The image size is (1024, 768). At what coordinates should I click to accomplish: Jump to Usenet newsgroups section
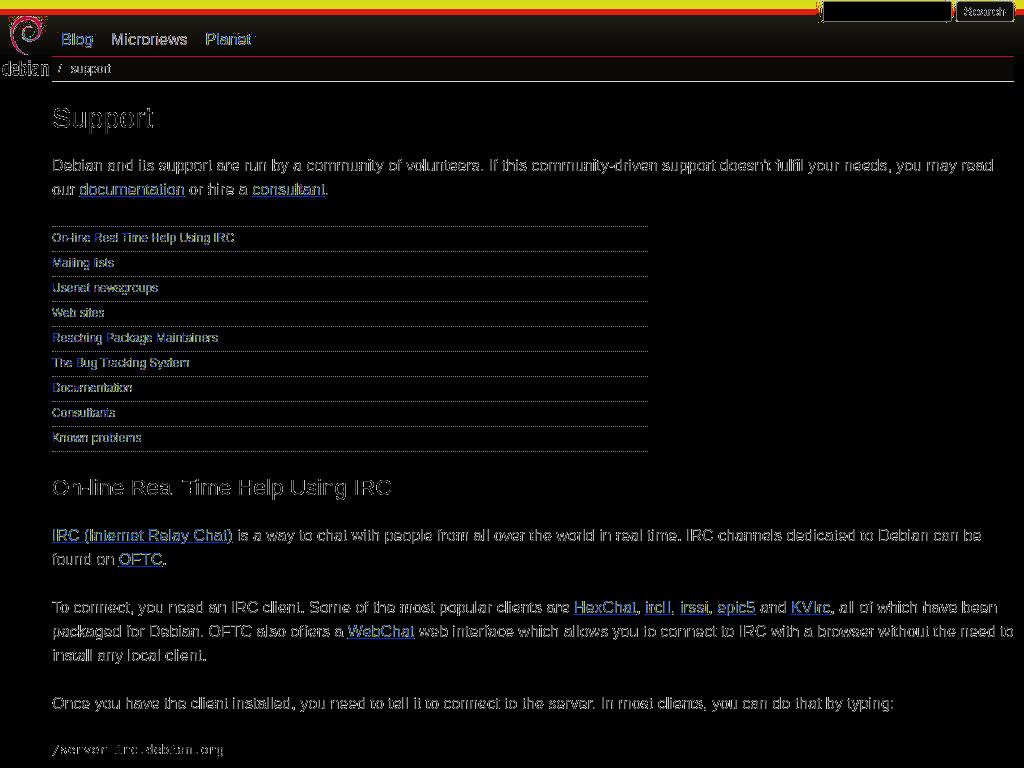(105, 287)
